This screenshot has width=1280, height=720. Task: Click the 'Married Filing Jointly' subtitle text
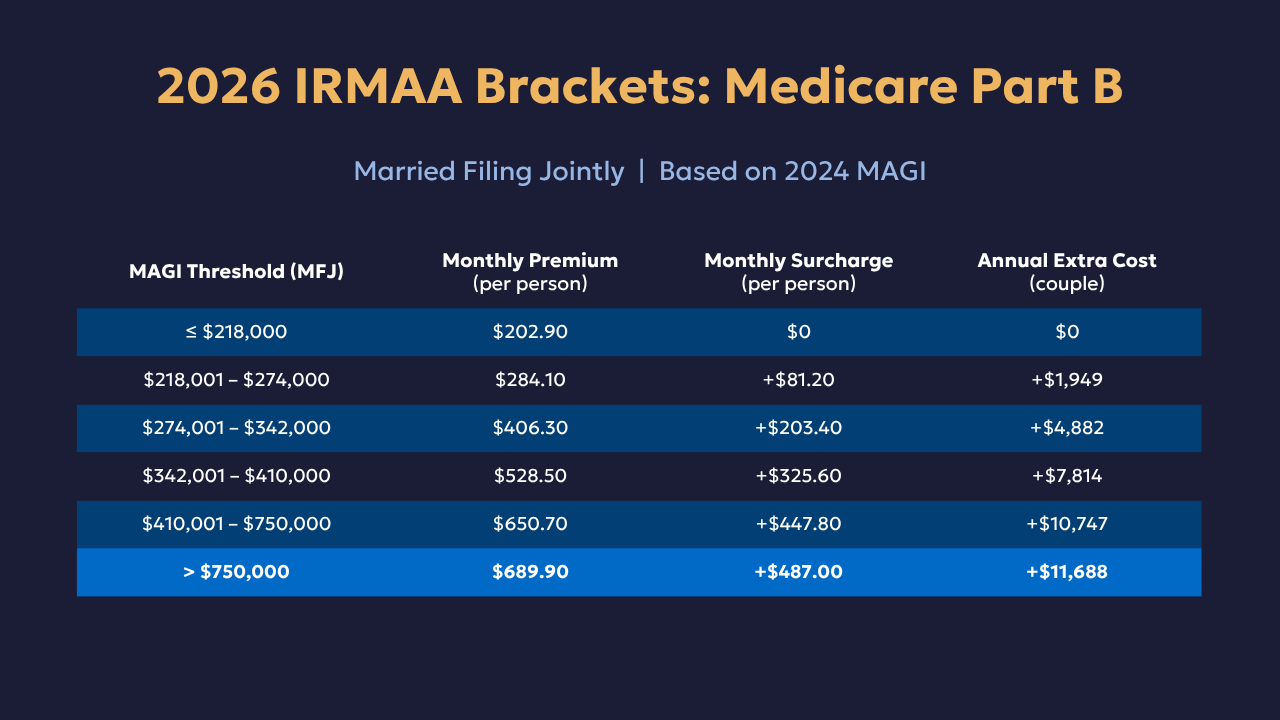(x=489, y=171)
